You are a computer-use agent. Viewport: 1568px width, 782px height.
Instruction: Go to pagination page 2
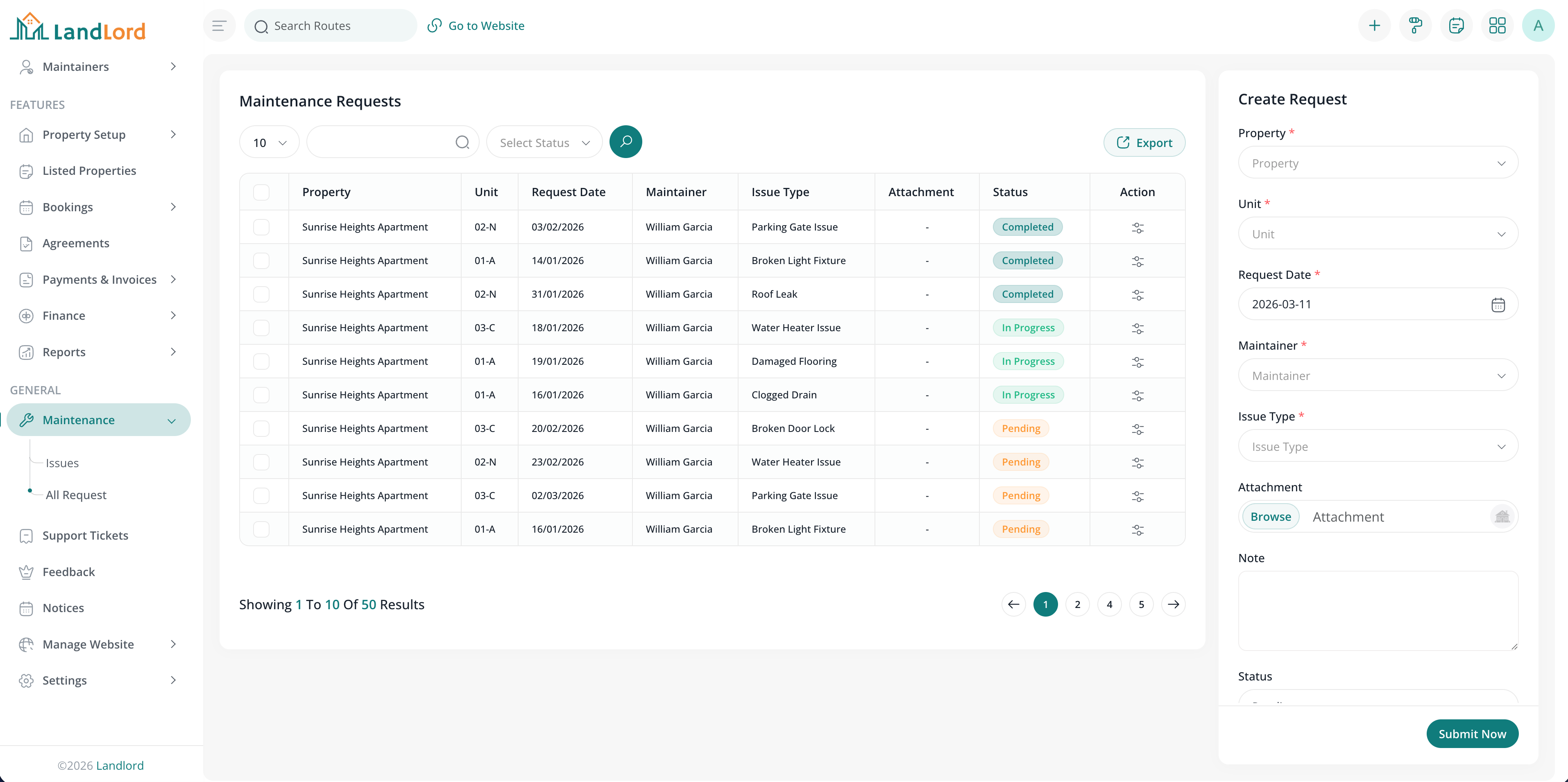1077,604
